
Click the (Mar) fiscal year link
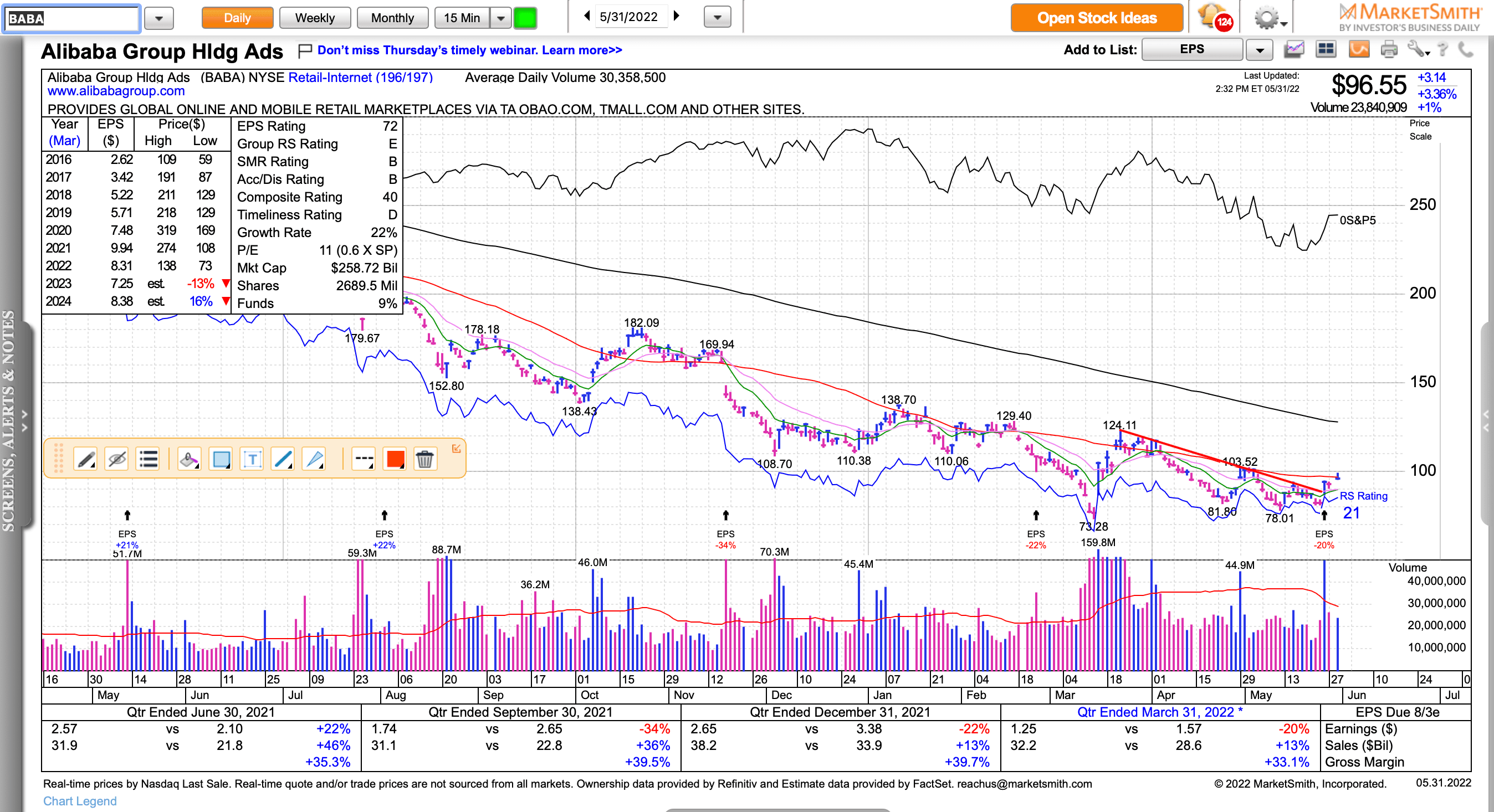pos(64,141)
